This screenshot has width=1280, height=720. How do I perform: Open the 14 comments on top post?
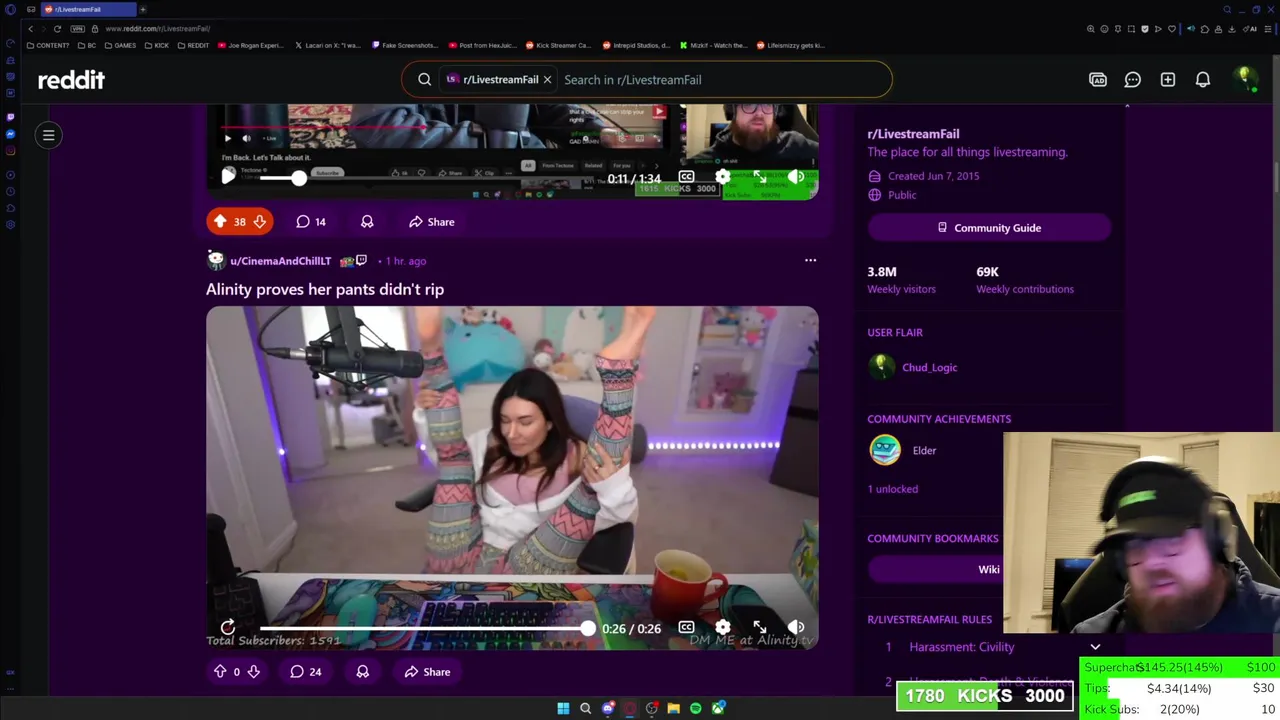pos(311,222)
